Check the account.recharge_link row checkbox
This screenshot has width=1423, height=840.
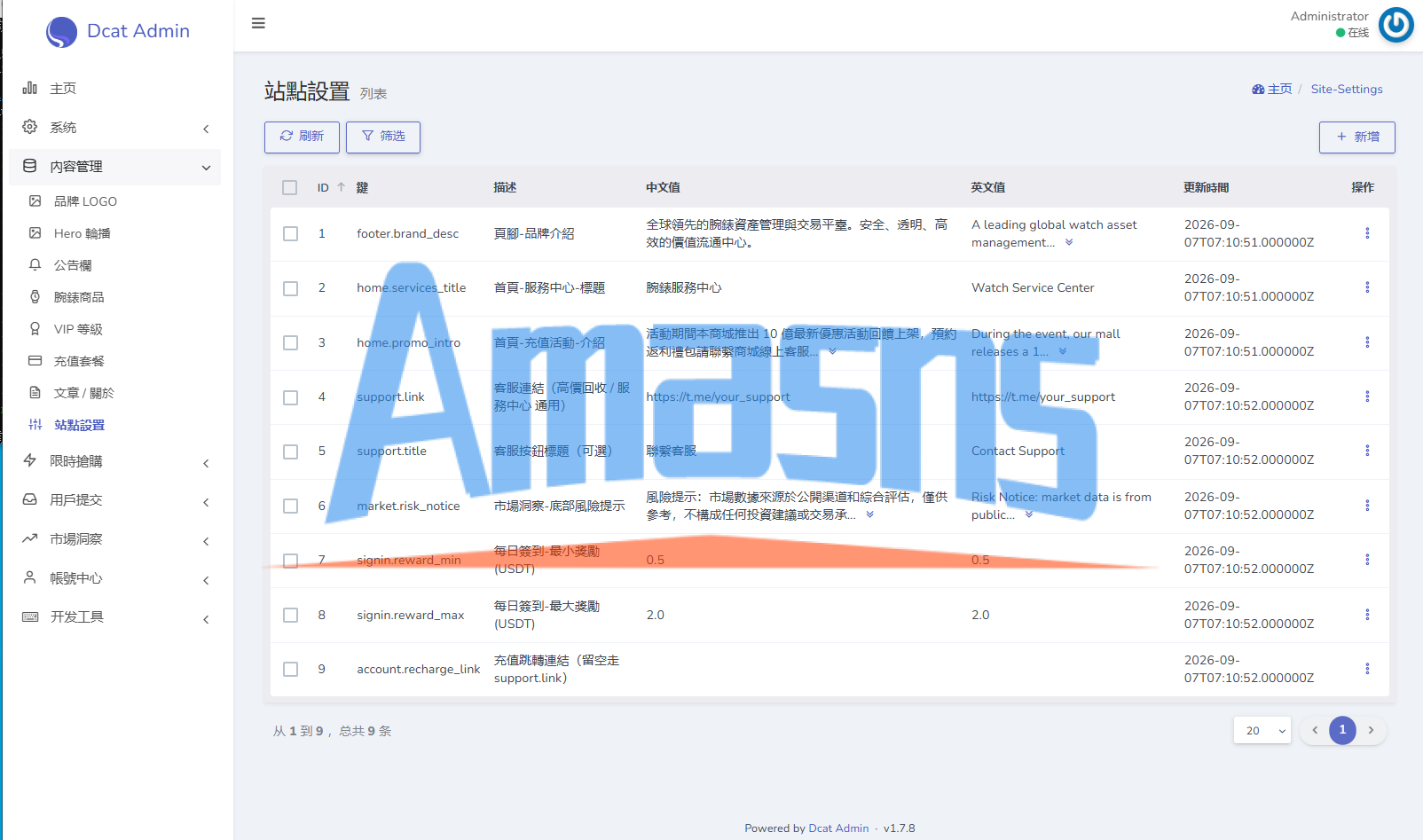pyautogui.click(x=290, y=669)
